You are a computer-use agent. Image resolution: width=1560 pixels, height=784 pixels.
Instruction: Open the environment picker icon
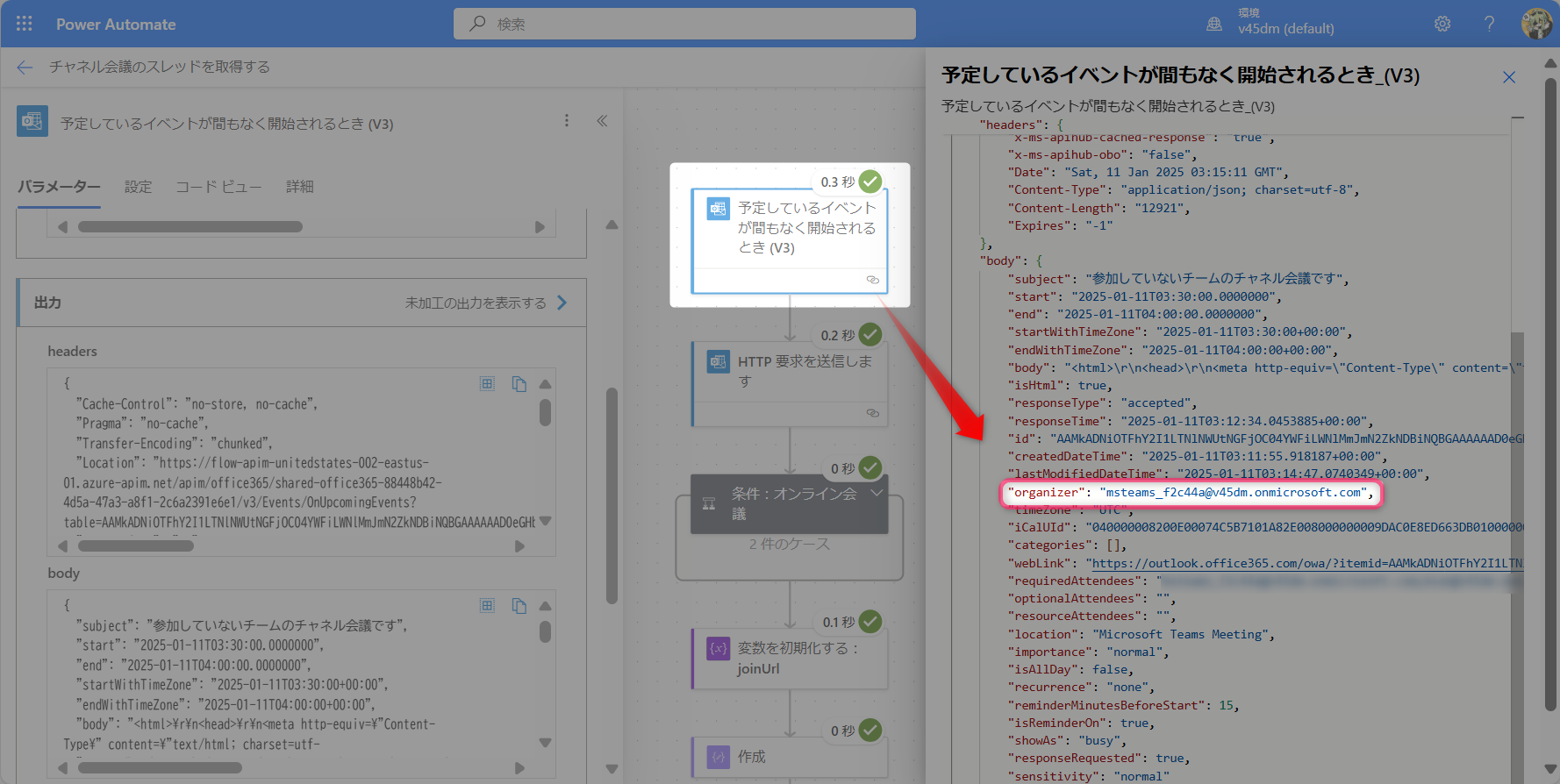click(1214, 24)
